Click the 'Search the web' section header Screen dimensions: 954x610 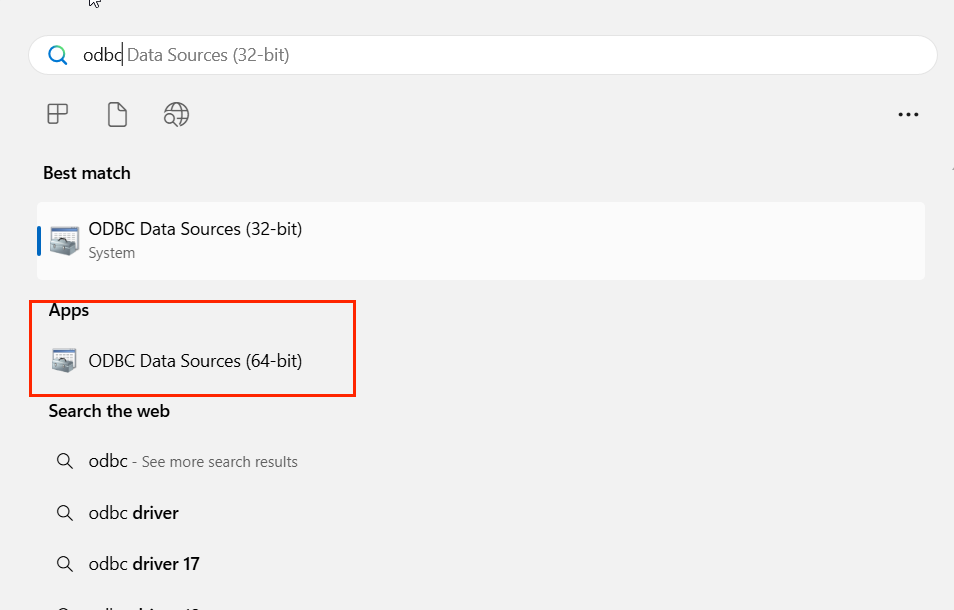click(109, 411)
